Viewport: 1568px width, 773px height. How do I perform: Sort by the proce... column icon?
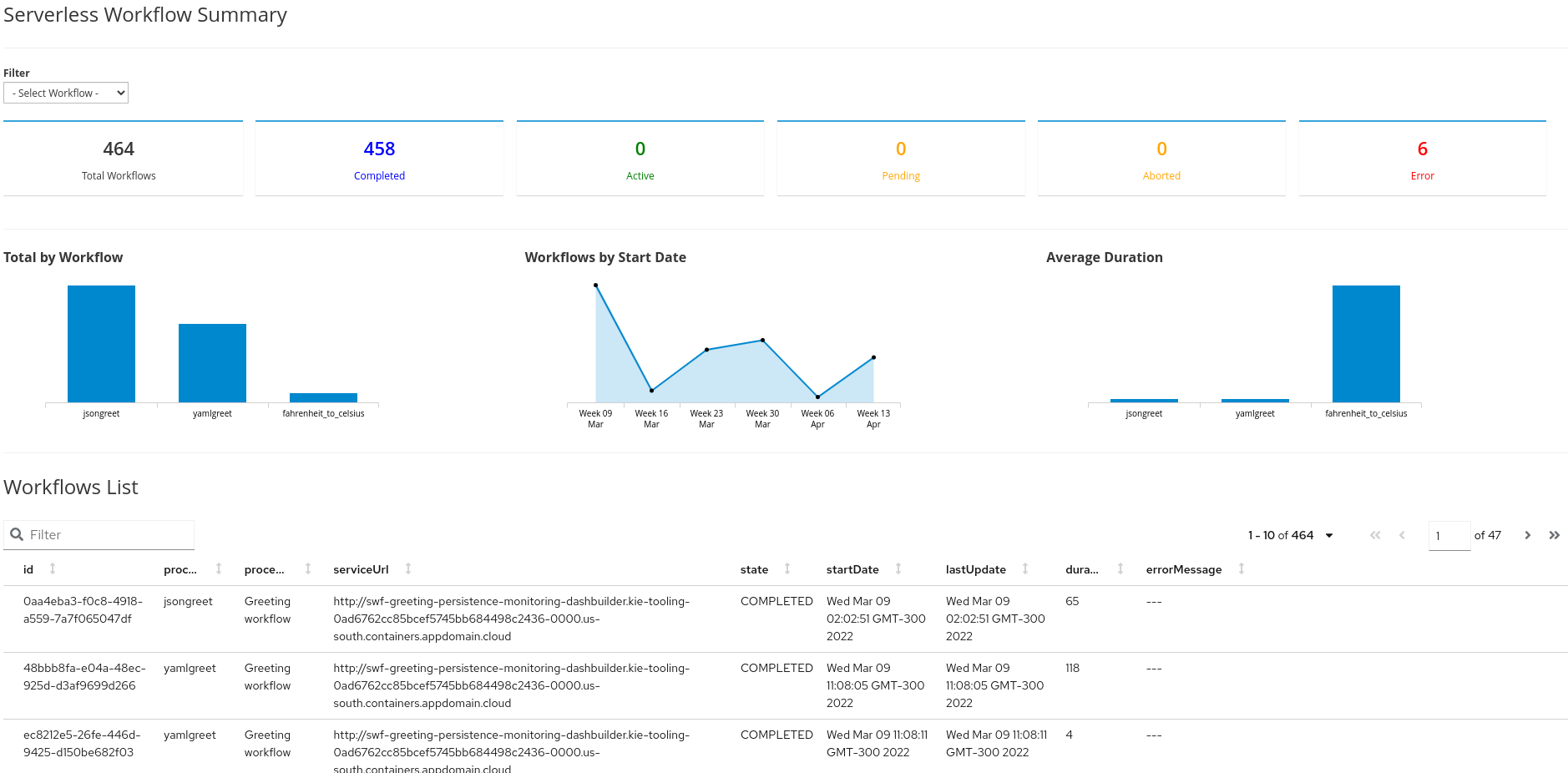pos(308,568)
